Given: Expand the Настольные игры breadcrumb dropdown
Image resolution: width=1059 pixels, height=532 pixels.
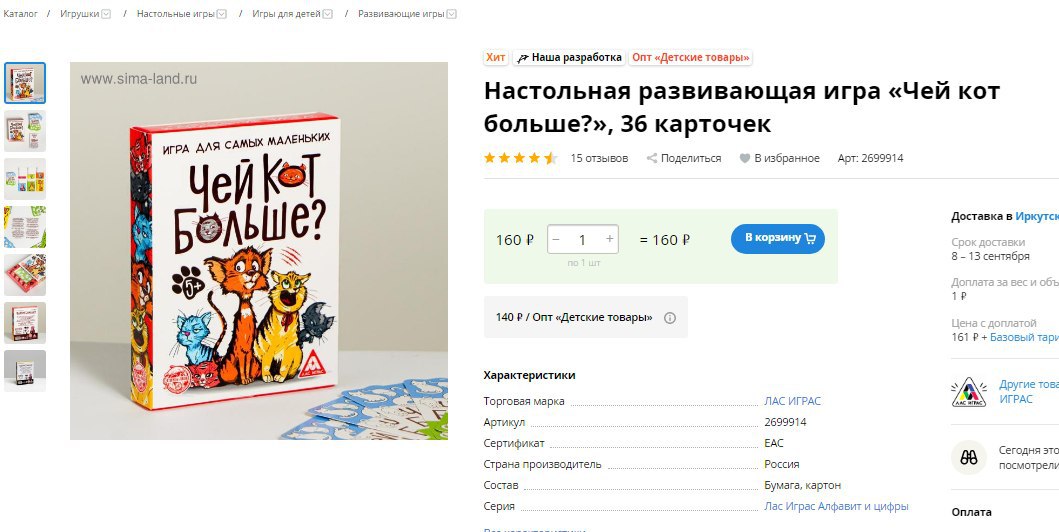Looking at the screenshot, I should (x=222, y=14).
